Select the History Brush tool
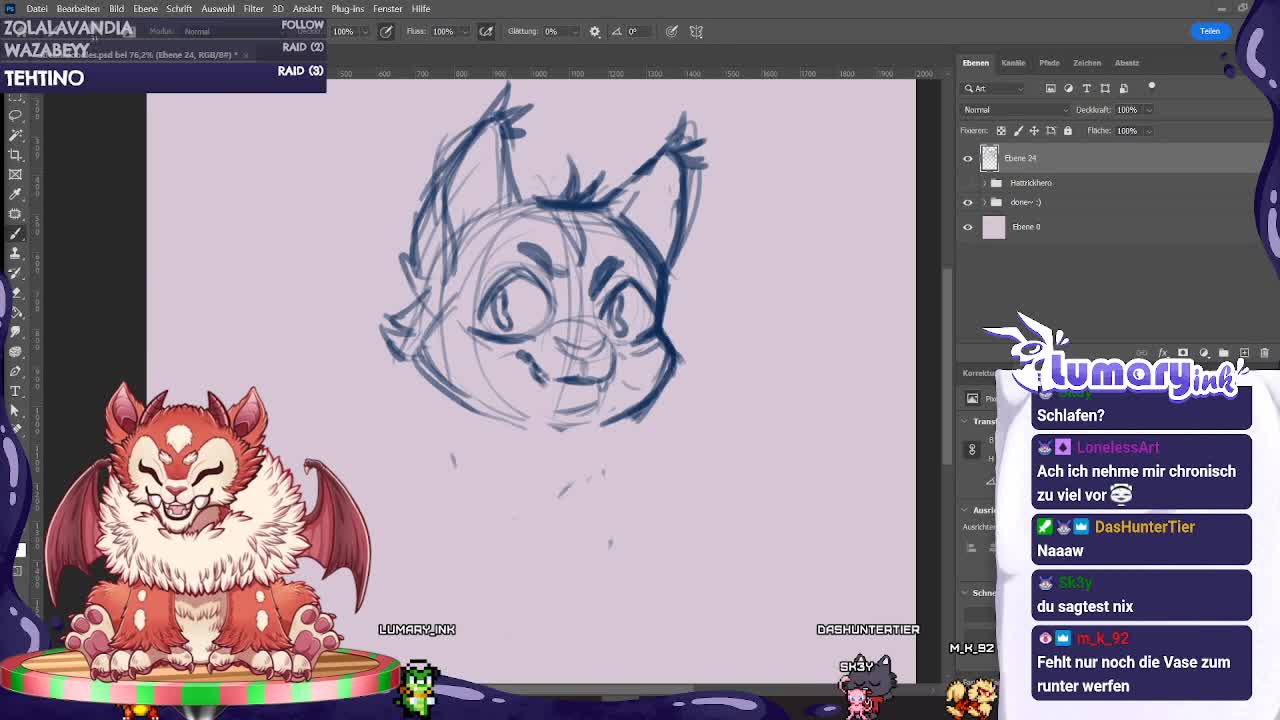The height and width of the screenshot is (720, 1280). click(x=15, y=273)
